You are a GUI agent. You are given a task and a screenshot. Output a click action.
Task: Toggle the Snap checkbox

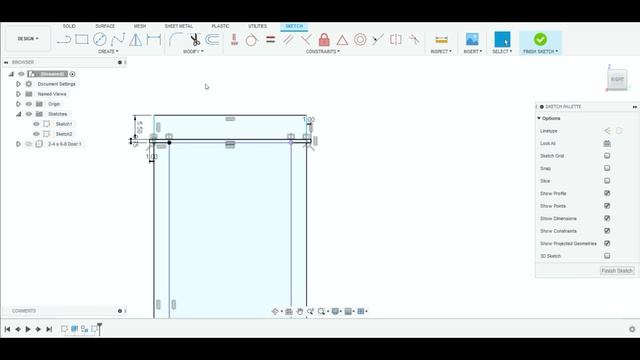pos(607,168)
